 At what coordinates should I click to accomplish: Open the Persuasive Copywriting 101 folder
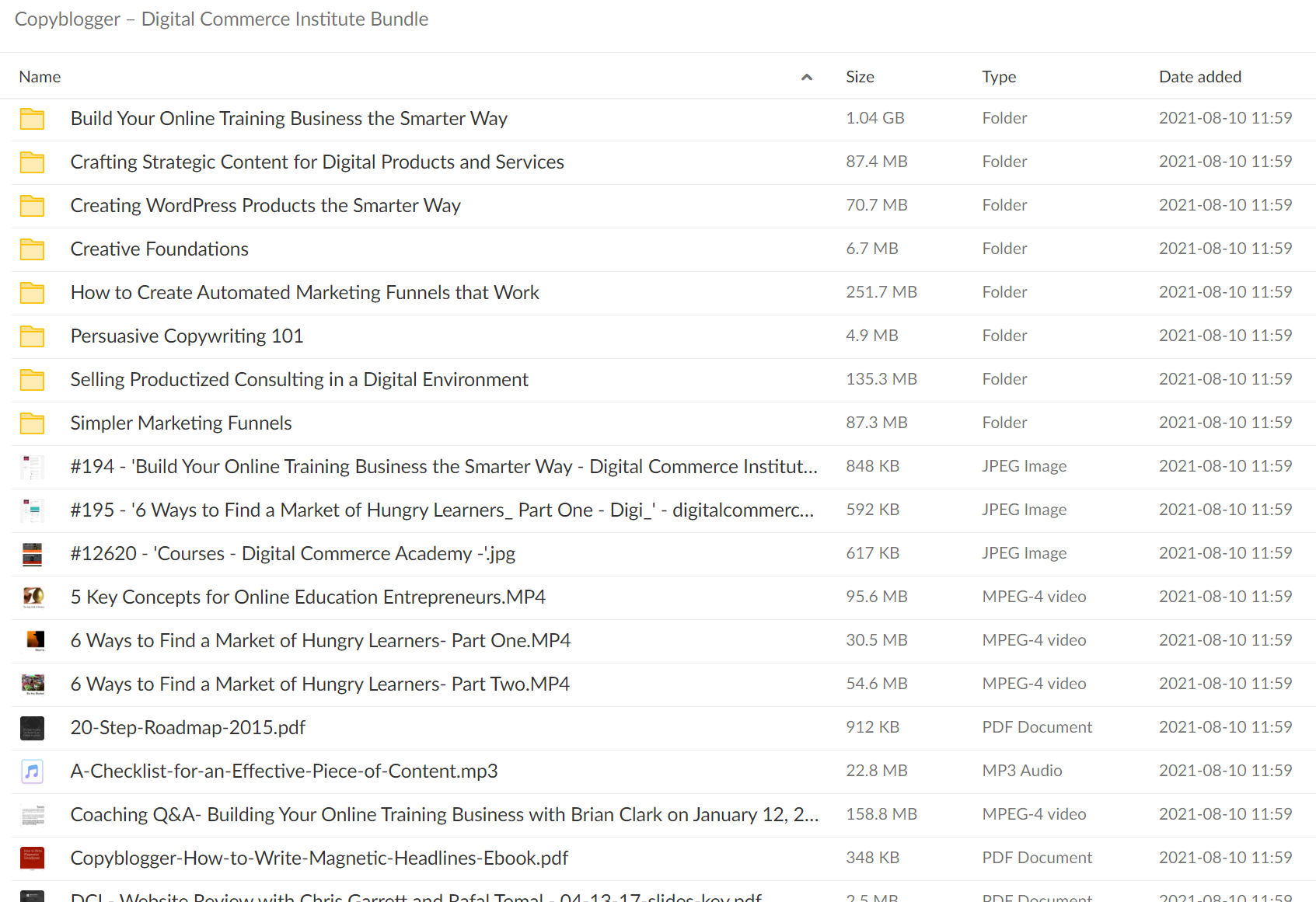coord(187,336)
